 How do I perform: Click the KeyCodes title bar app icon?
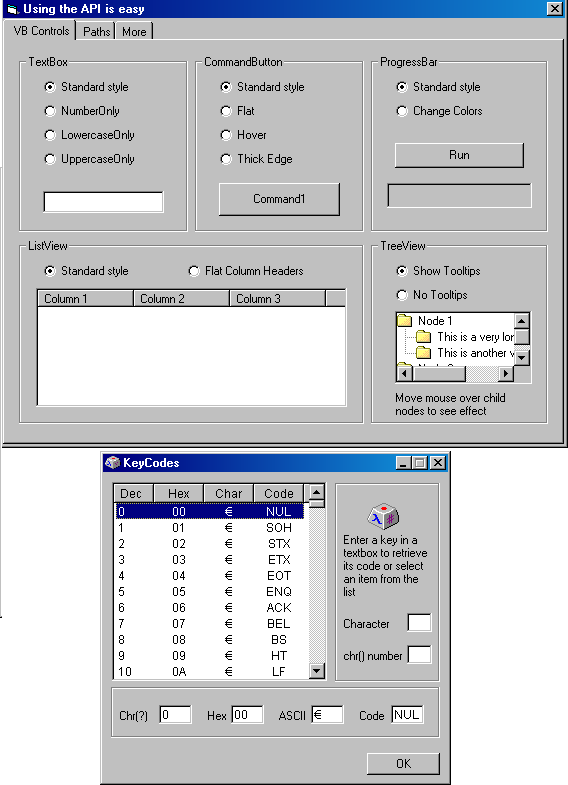pyautogui.click(x=113, y=463)
